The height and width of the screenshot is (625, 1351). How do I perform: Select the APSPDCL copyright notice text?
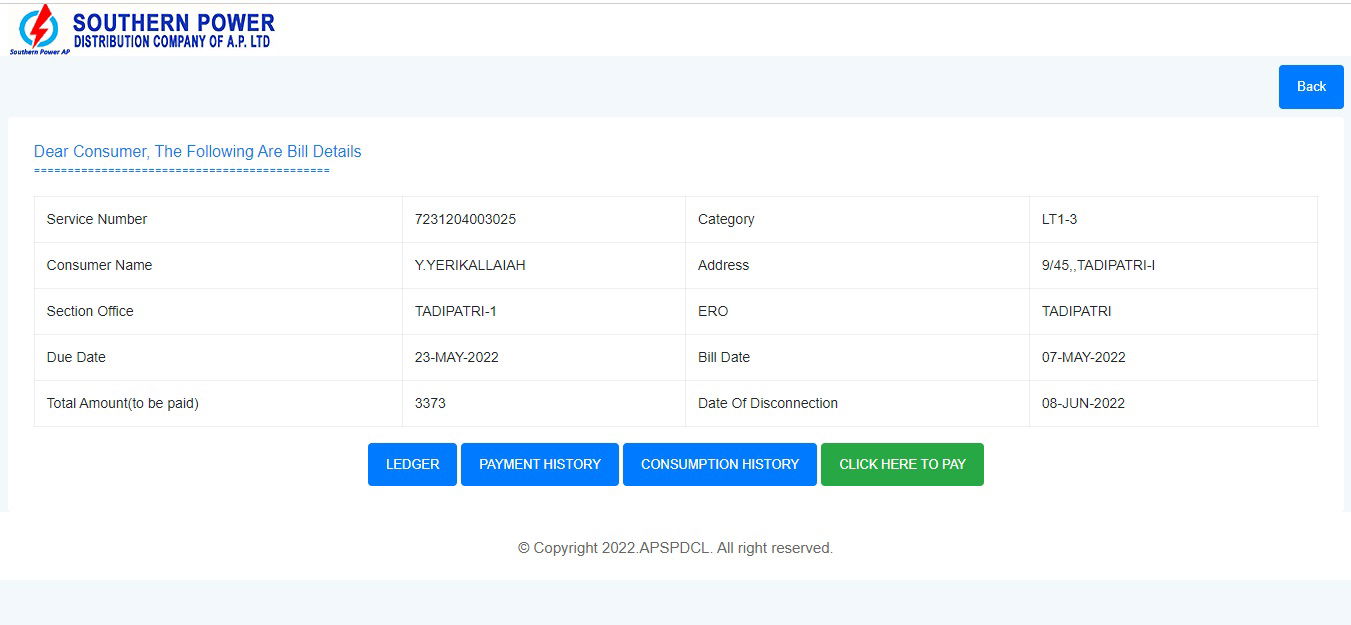[x=675, y=547]
